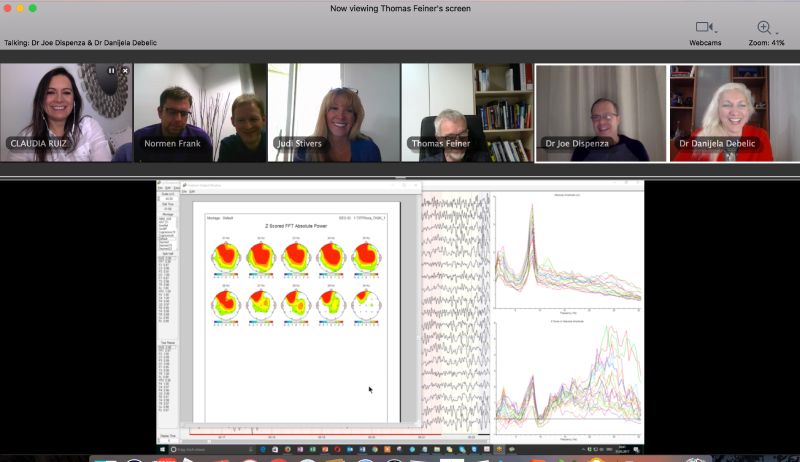Select the Judi Stivers webcam tile
This screenshot has width=800, height=462.
(334, 113)
